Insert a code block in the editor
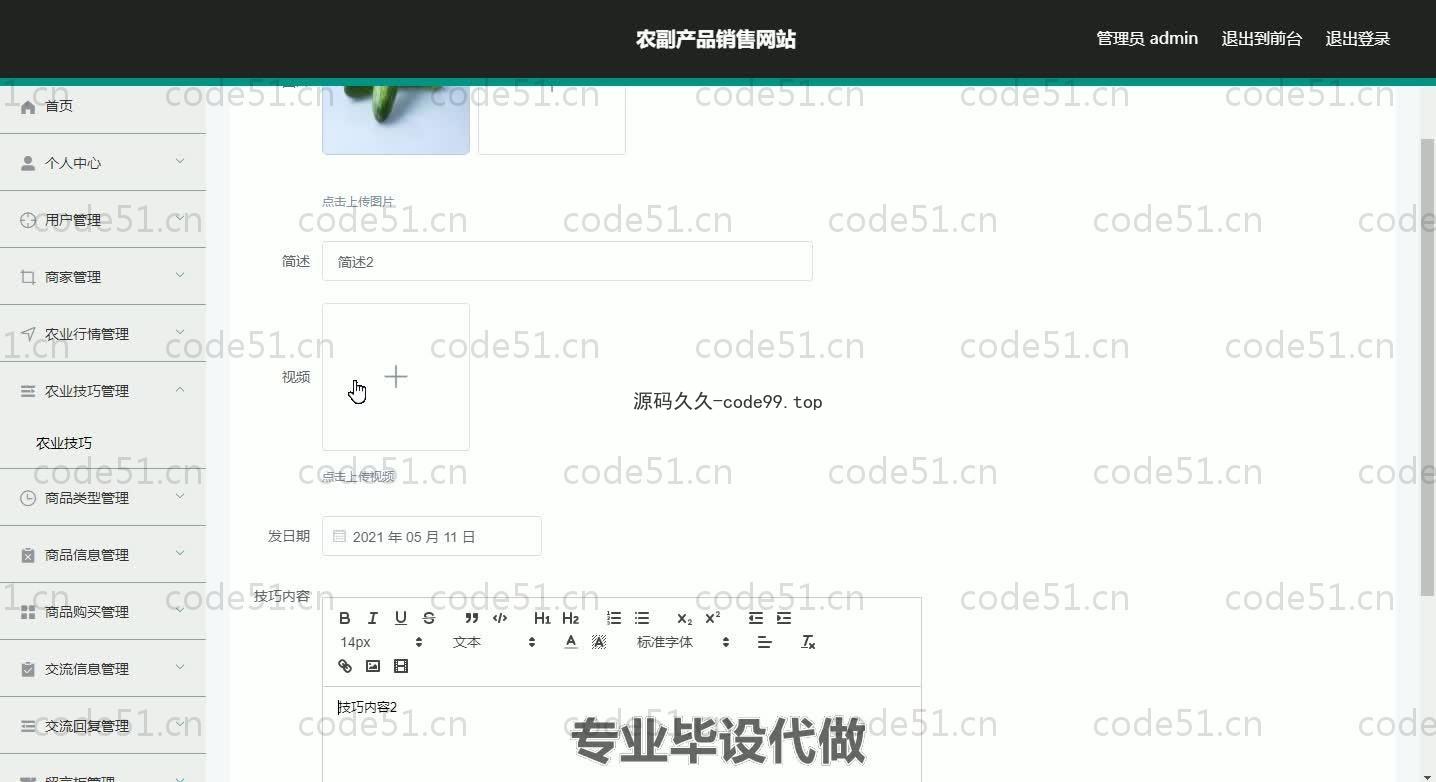 pyautogui.click(x=500, y=618)
